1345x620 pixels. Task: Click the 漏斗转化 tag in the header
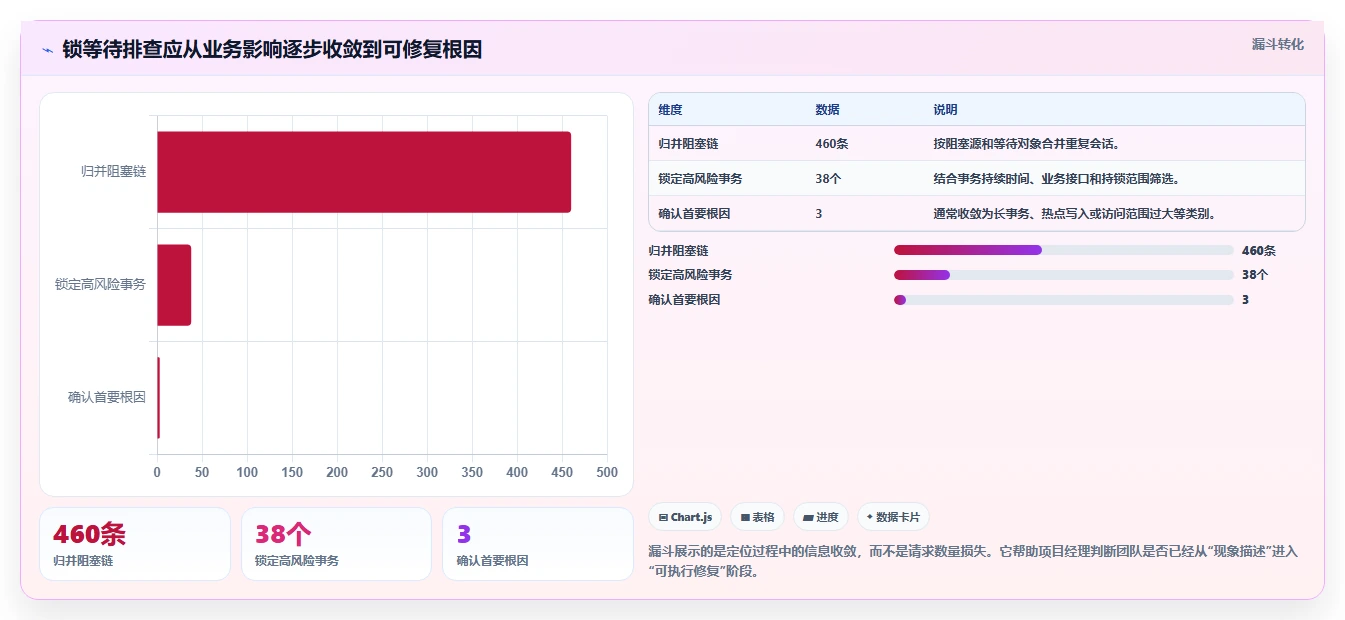(1277, 44)
